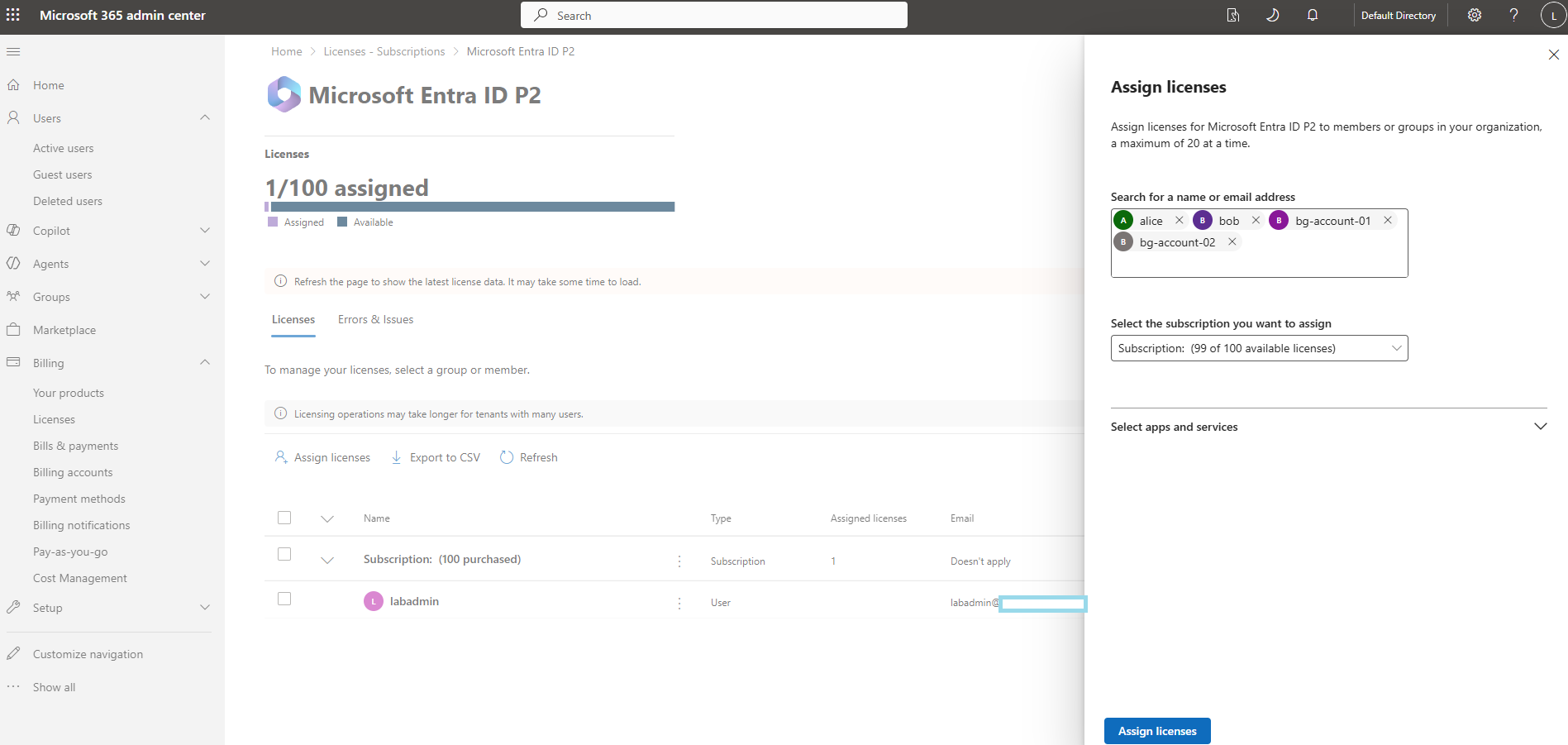The image size is (1568, 745).
Task: Open Licenses under Billing
Action: click(x=54, y=419)
